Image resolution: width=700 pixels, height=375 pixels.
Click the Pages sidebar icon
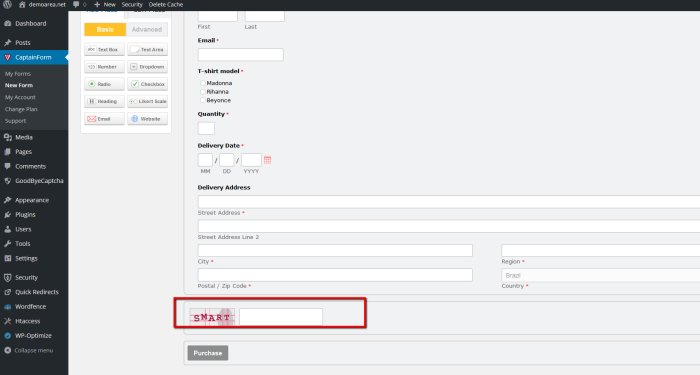pyautogui.click(x=8, y=152)
